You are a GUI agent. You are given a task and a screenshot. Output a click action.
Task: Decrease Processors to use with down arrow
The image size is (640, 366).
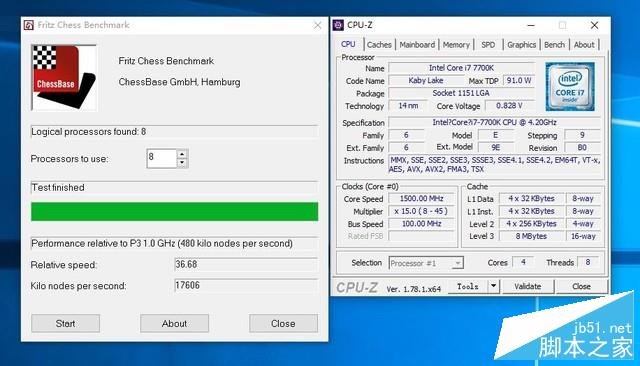[182, 163]
